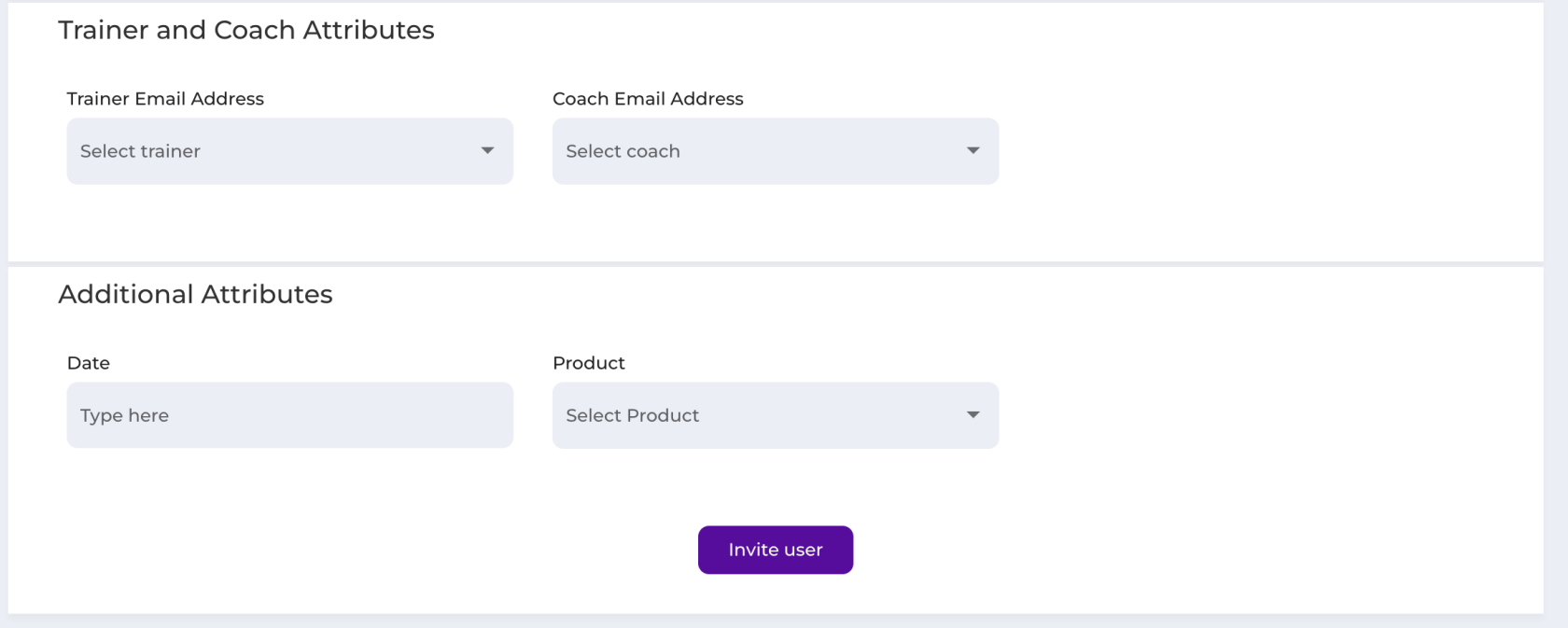Image resolution: width=1568 pixels, height=628 pixels.
Task: Open the Select coach dropdown
Action: coord(775,151)
